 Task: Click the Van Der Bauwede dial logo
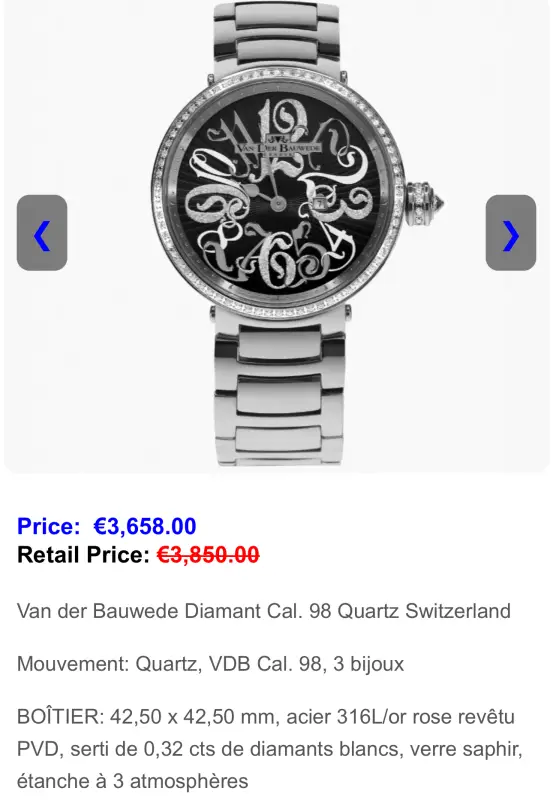tap(278, 146)
